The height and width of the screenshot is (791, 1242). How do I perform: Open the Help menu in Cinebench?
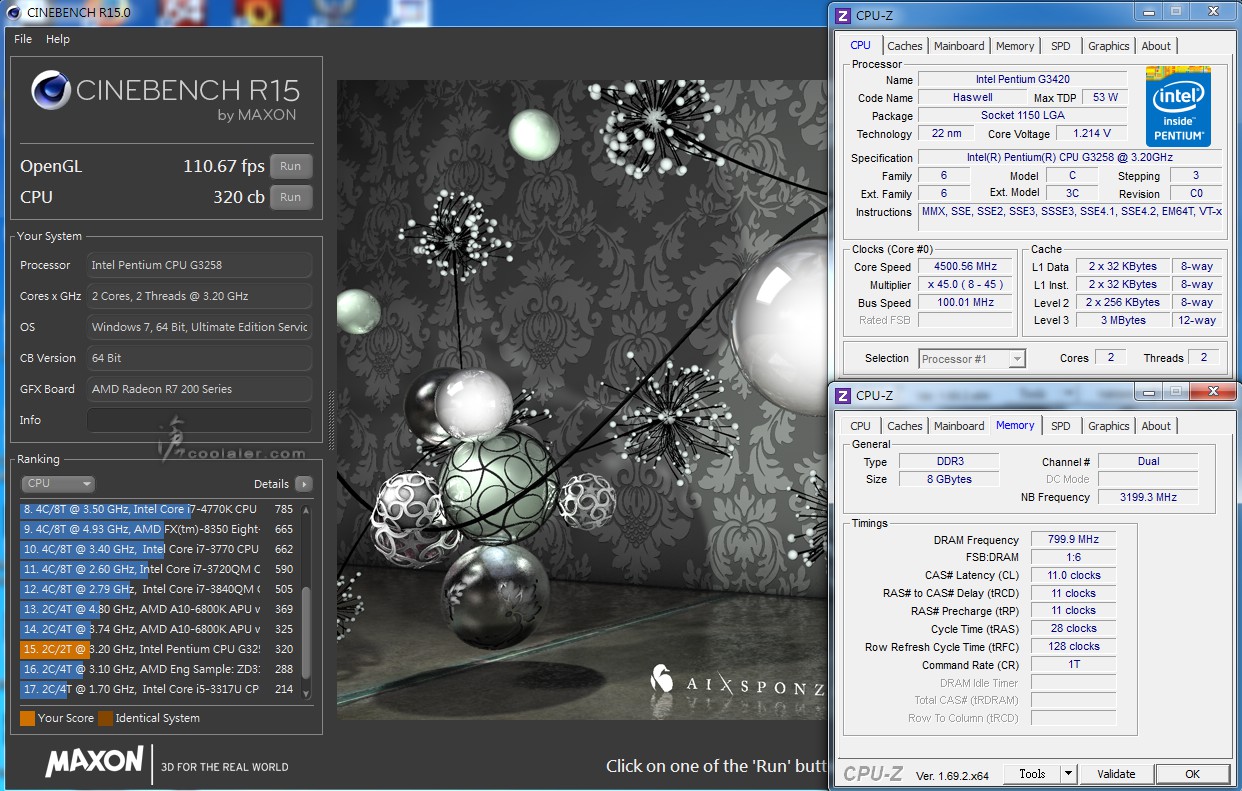coord(58,39)
